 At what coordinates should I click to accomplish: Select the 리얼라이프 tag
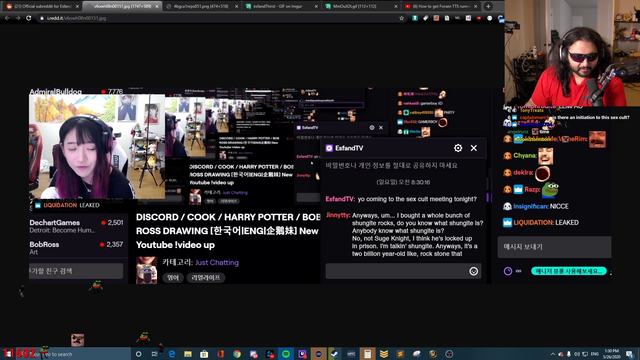click(x=206, y=278)
